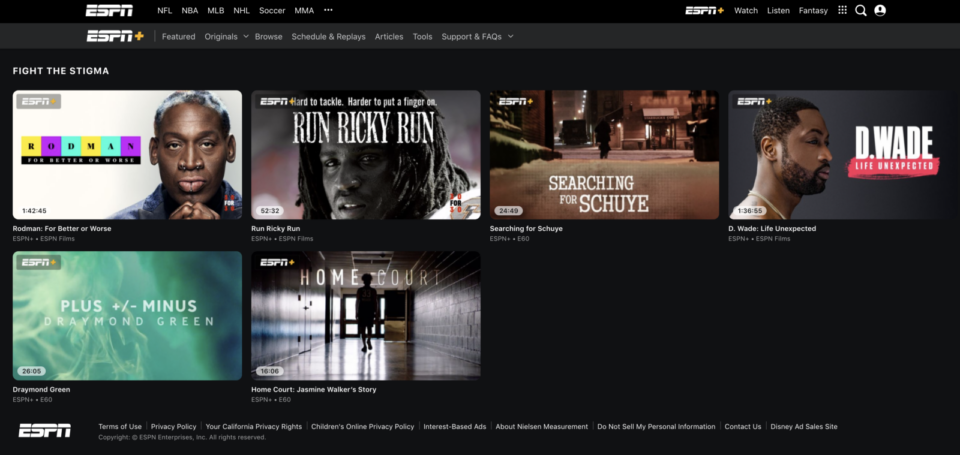Click the ESPN logo in footer

pos(45,431)
